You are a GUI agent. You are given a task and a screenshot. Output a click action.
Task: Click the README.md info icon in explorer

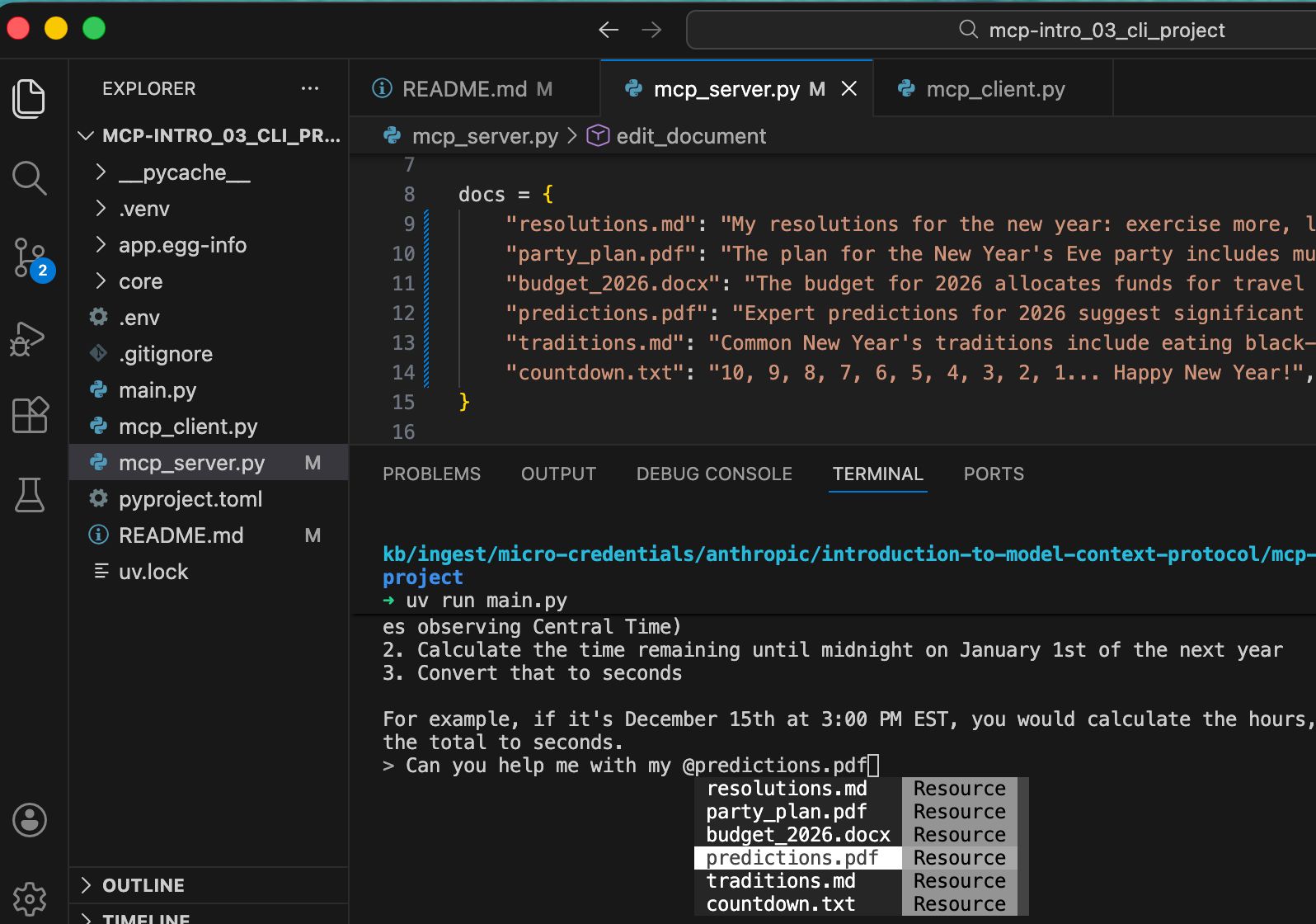click(x=99, y=535)
